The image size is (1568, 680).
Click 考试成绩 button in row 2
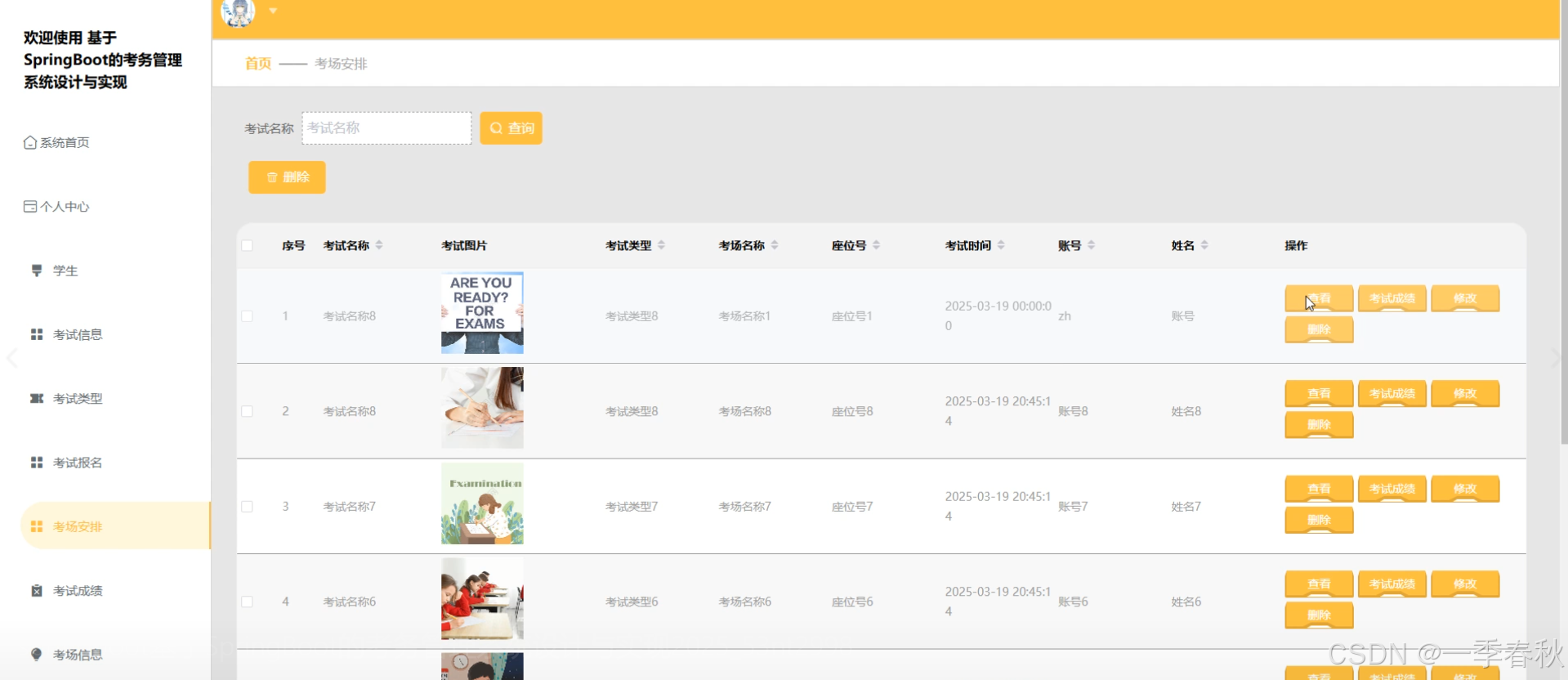(1392, 393)
